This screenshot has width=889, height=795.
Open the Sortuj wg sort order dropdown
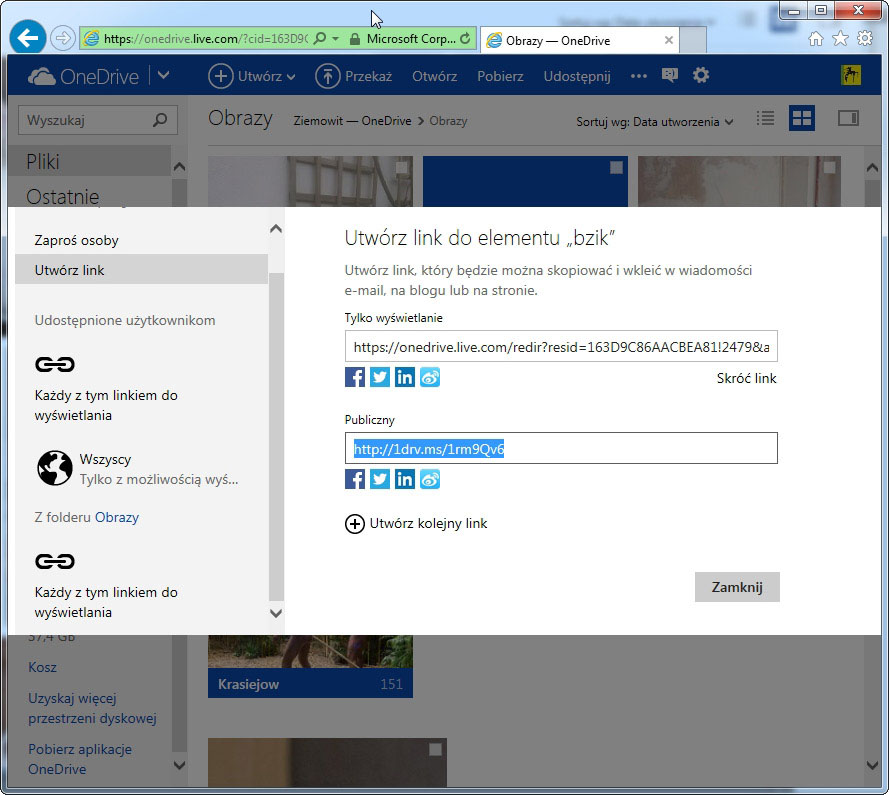click(x=655, y=121)
